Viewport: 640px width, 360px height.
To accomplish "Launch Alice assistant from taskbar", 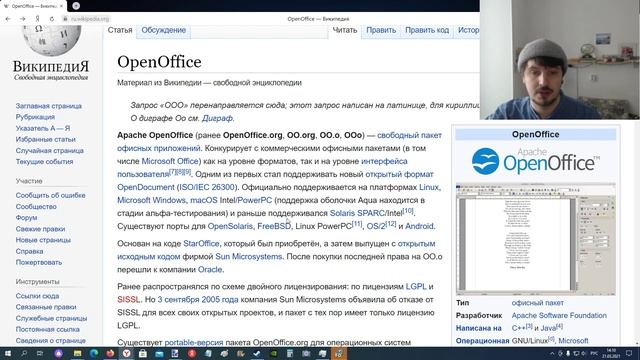I will (59, 353).
